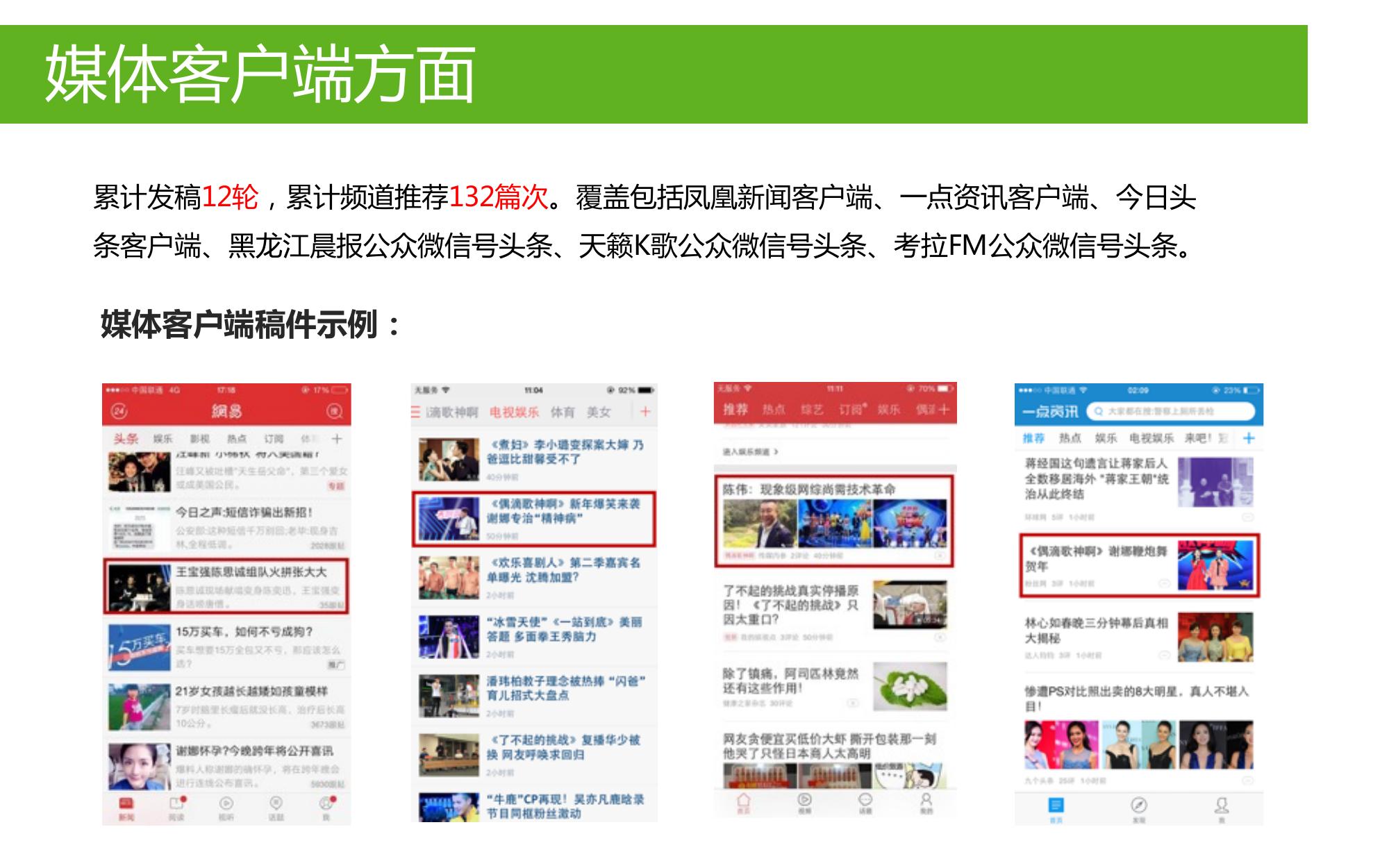The height and width of the screenshot is (868, 1389).
Task: Tap 一点资讯 logo in blue header
Action: [x=1050, y=412]
